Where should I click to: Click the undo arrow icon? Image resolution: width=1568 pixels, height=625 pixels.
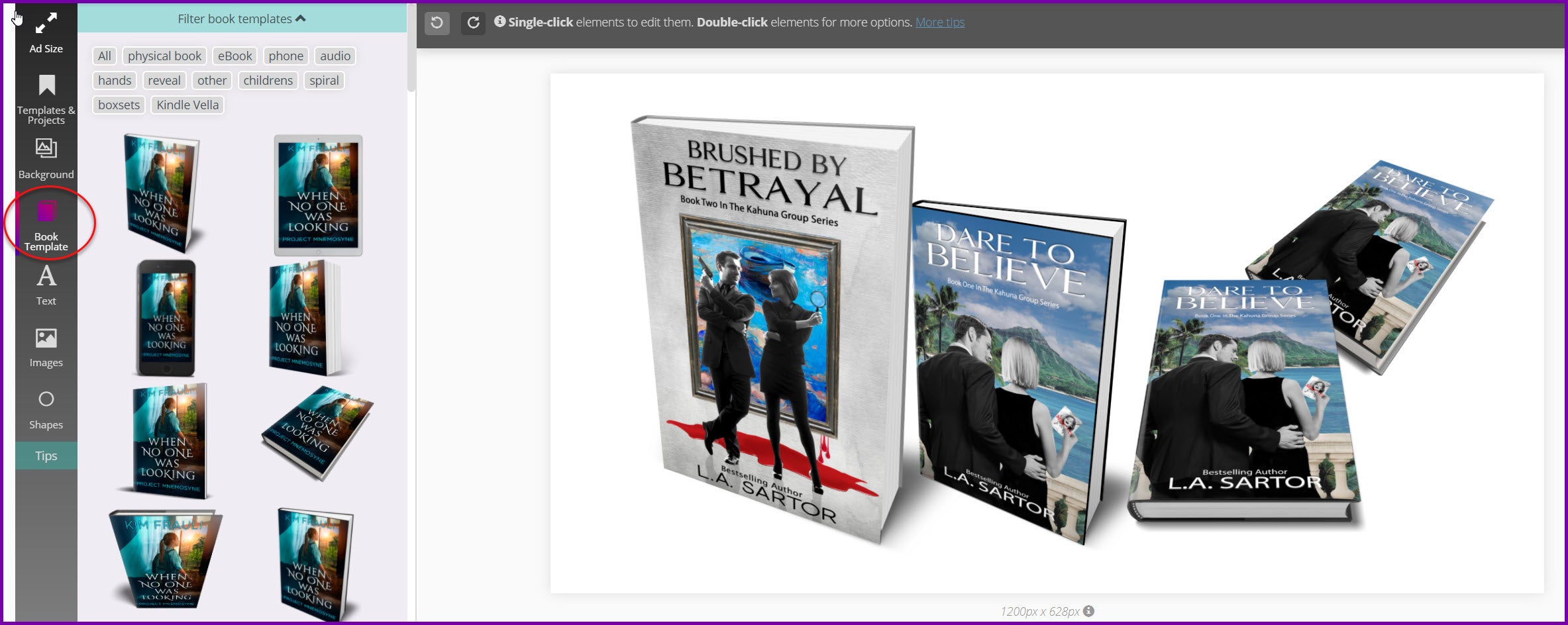coord(437,23)
